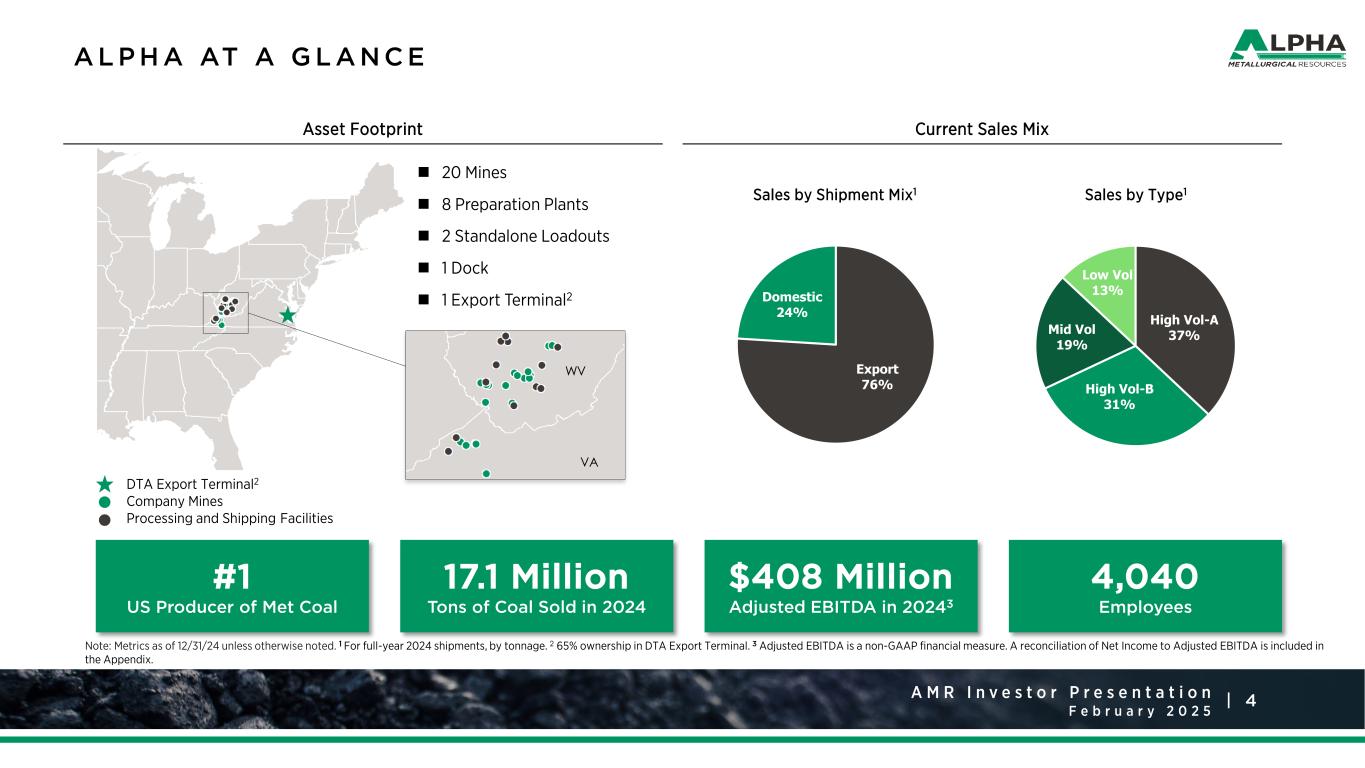This screenshot has width=1365, height=768.
Task: Click the Asset Footprint section heading
Action: coord(362,129)
